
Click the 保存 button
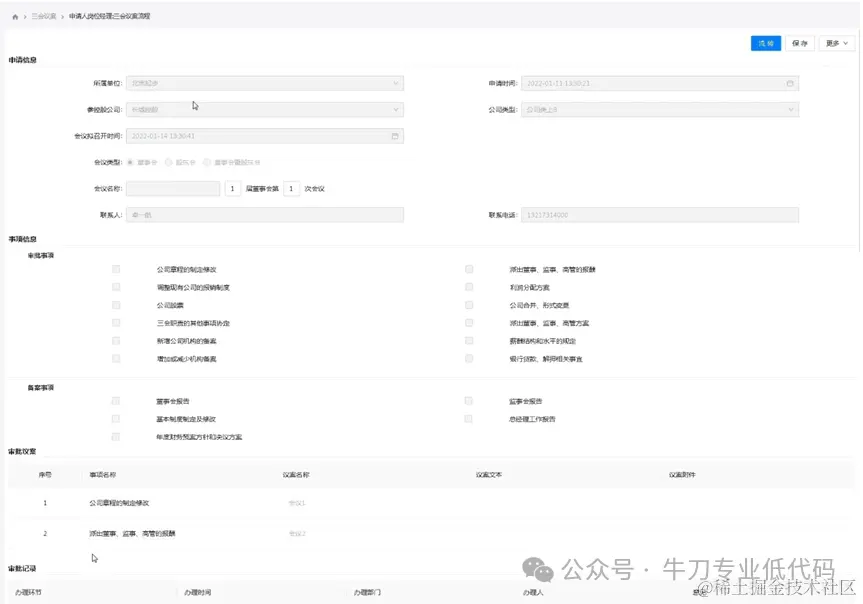tap(799, 43)
